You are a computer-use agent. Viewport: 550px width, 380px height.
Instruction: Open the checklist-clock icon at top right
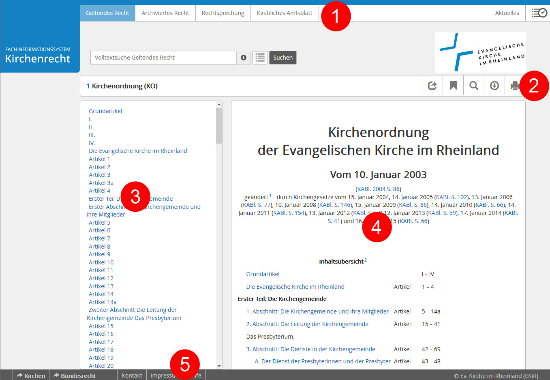(x=539, y=13)
